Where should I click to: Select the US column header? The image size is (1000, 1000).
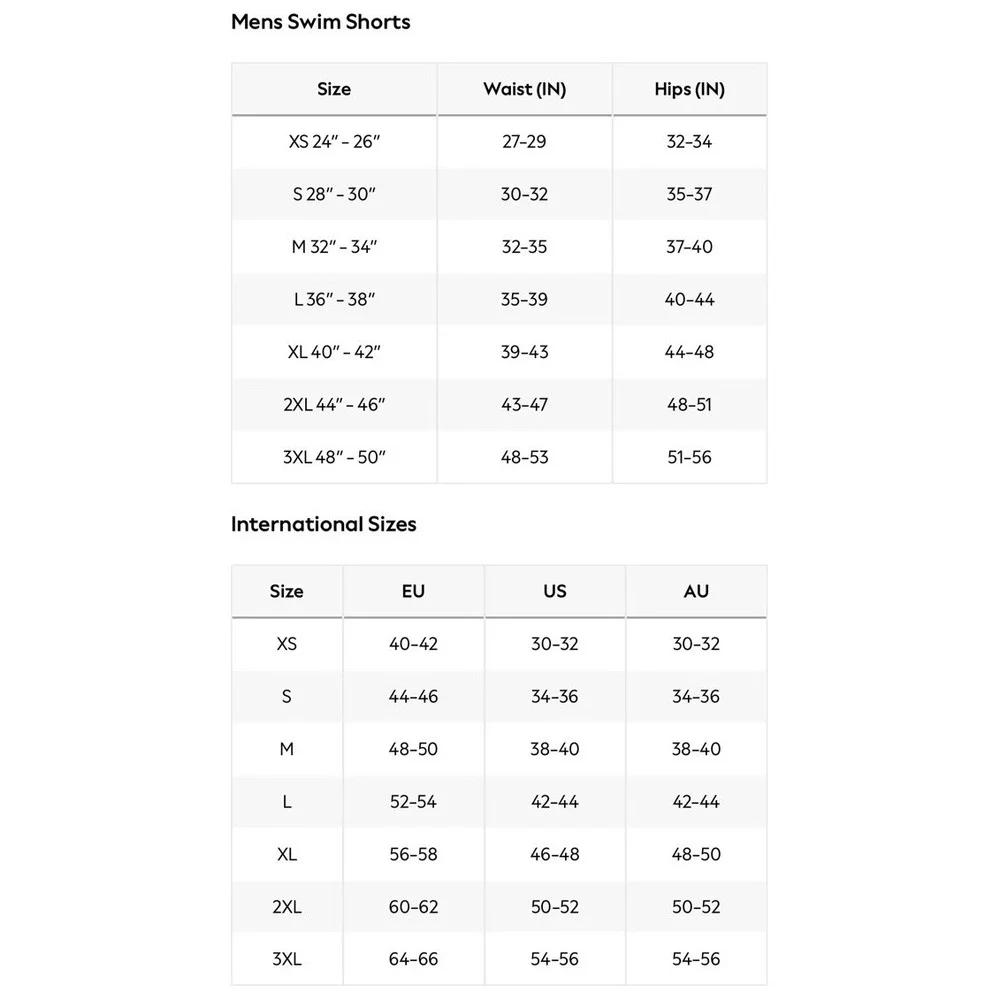[555, 591]
